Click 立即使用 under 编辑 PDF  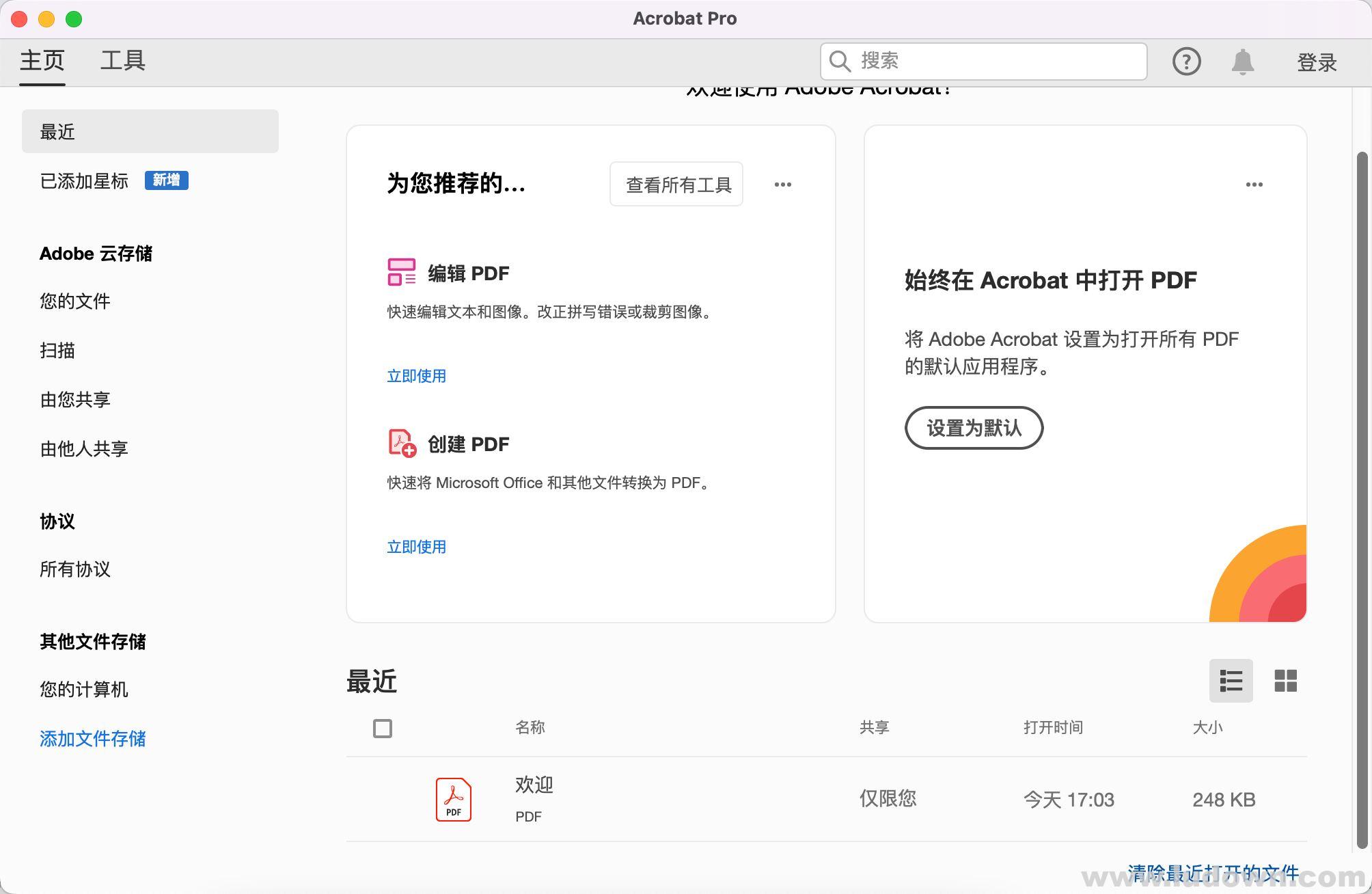pos(417,376)
